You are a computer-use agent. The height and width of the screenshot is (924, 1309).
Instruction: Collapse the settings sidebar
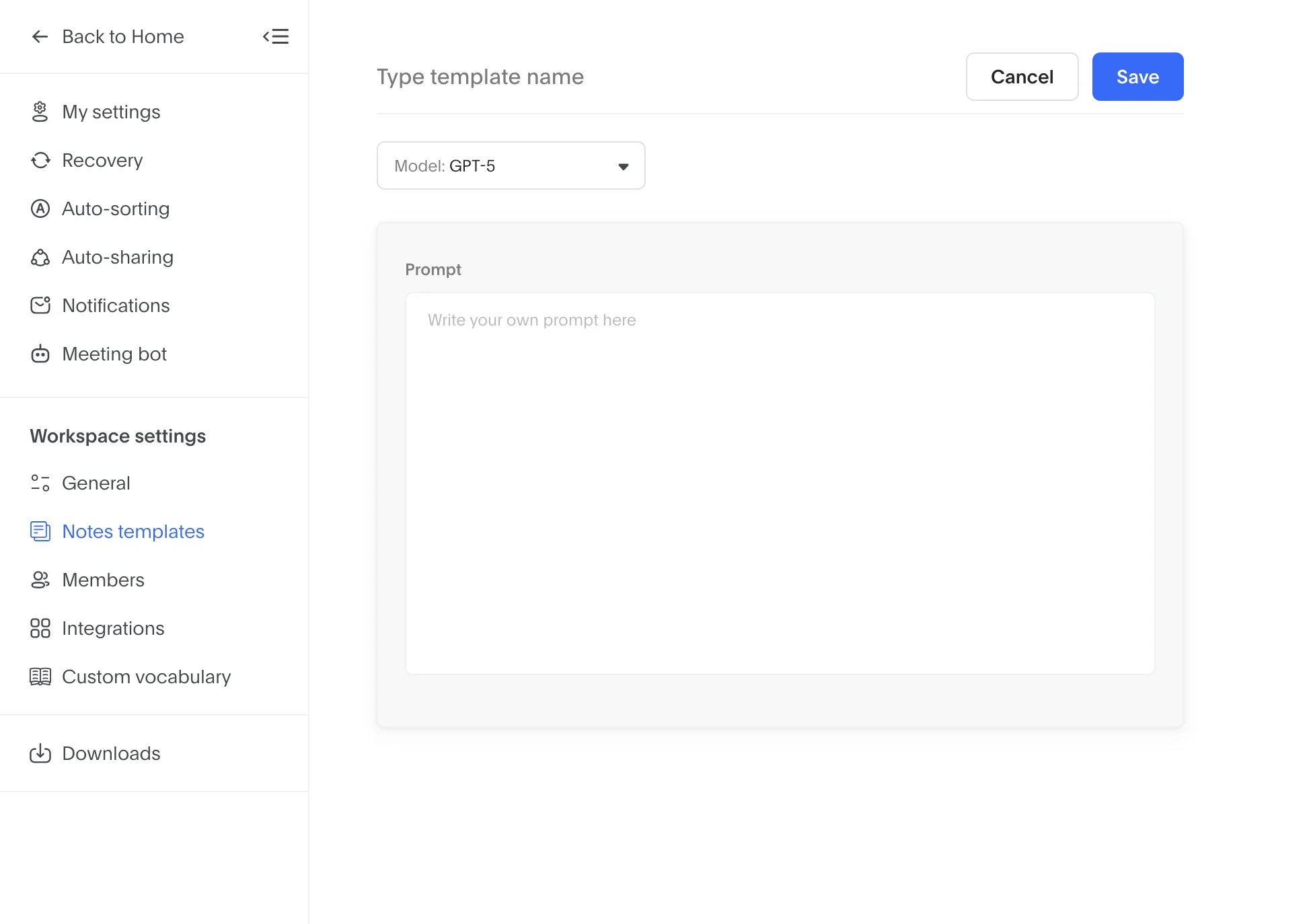[x=276, y=36]
